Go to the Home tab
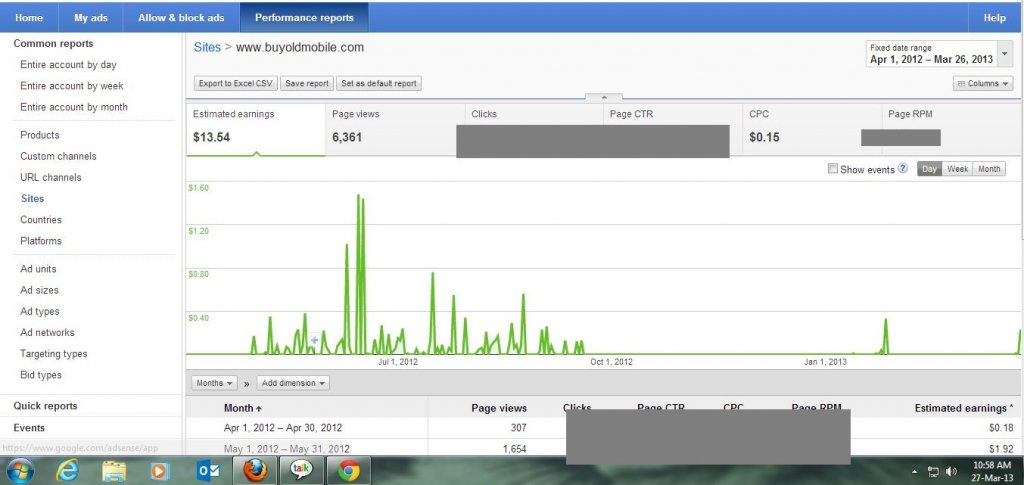Image resolution: width=1024 pixels, height=485 pixels. click(29, 18)
